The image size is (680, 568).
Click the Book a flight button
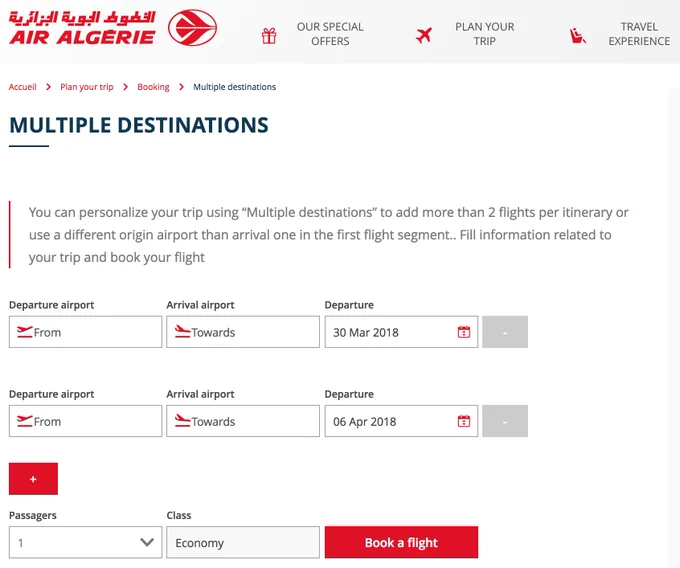coord(401,542)
